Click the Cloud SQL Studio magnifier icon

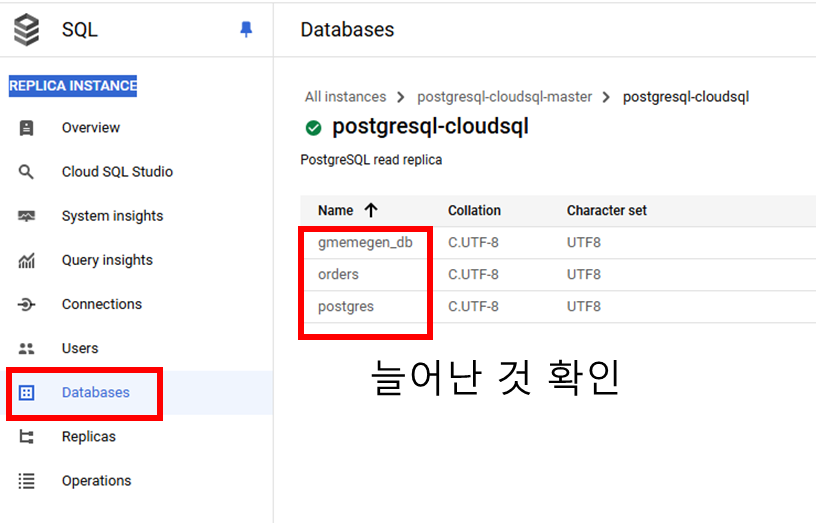(x=27, y=172)
